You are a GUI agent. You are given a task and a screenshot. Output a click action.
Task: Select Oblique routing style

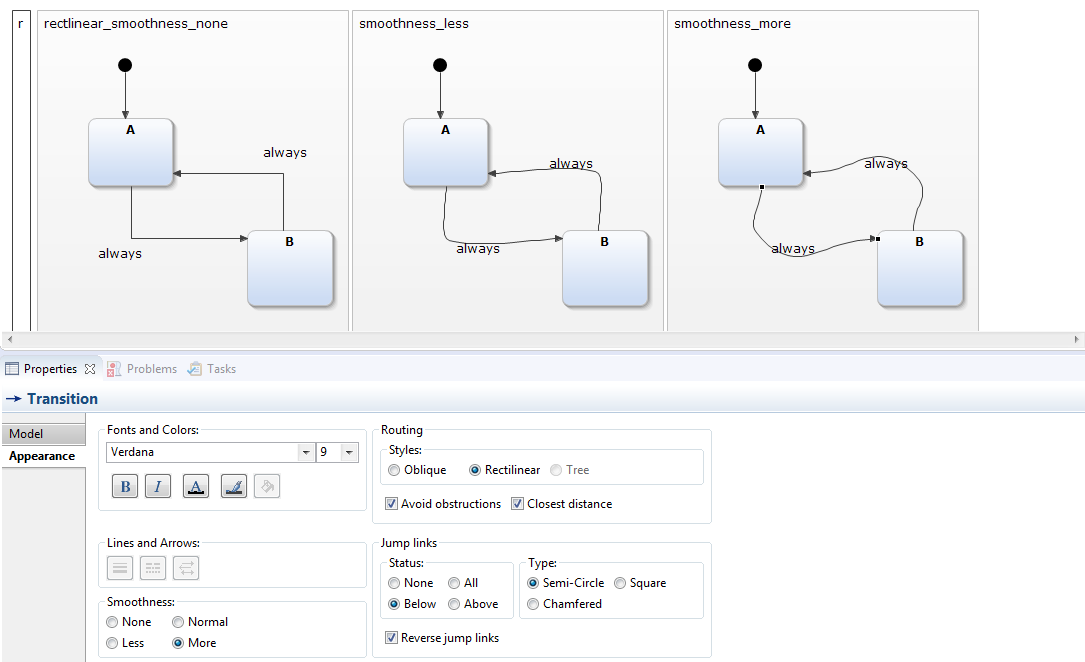pos(394,470)
